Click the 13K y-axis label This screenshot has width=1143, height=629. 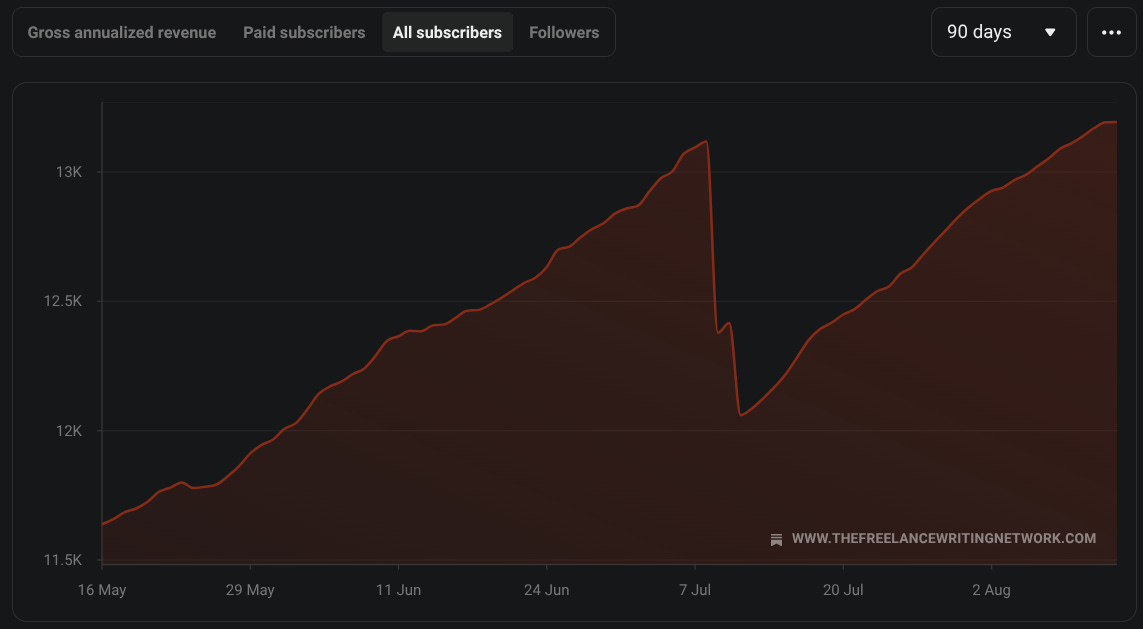[x=69, y=172]
